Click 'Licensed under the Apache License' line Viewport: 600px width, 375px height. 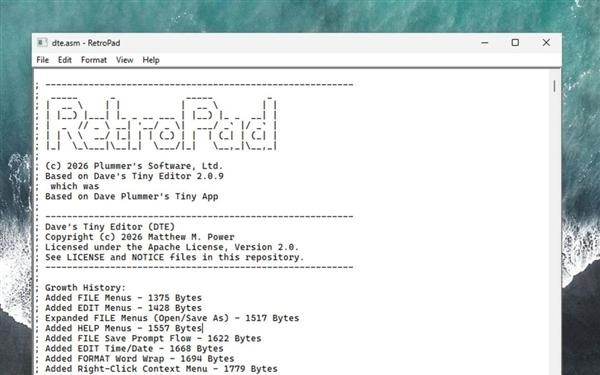click(172, 247)
